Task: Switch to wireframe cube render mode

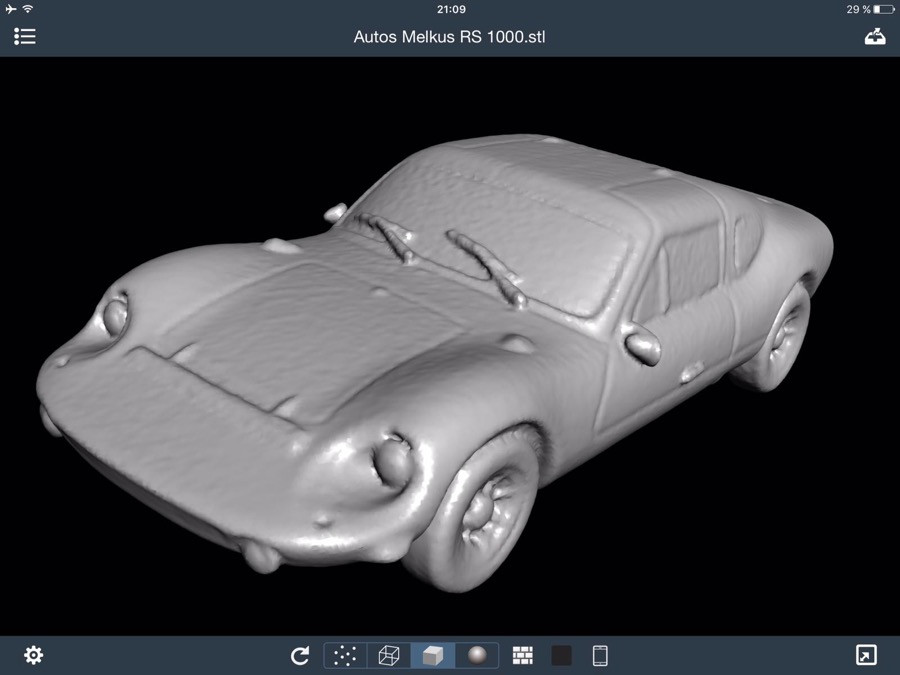Action: pos(389,655)
